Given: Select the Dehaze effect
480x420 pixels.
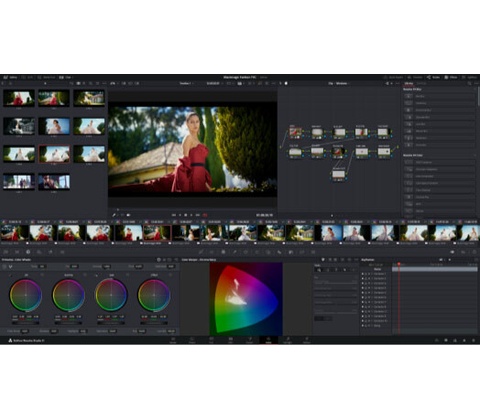Looking at the screenshot, I should pyautogui.click(x=440, y=211).
